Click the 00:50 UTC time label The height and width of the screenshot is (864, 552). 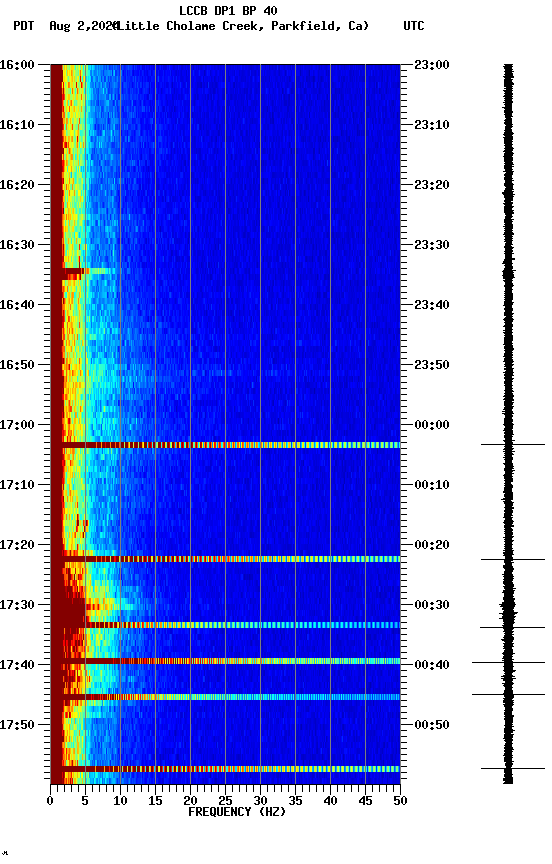click(432, 725)
